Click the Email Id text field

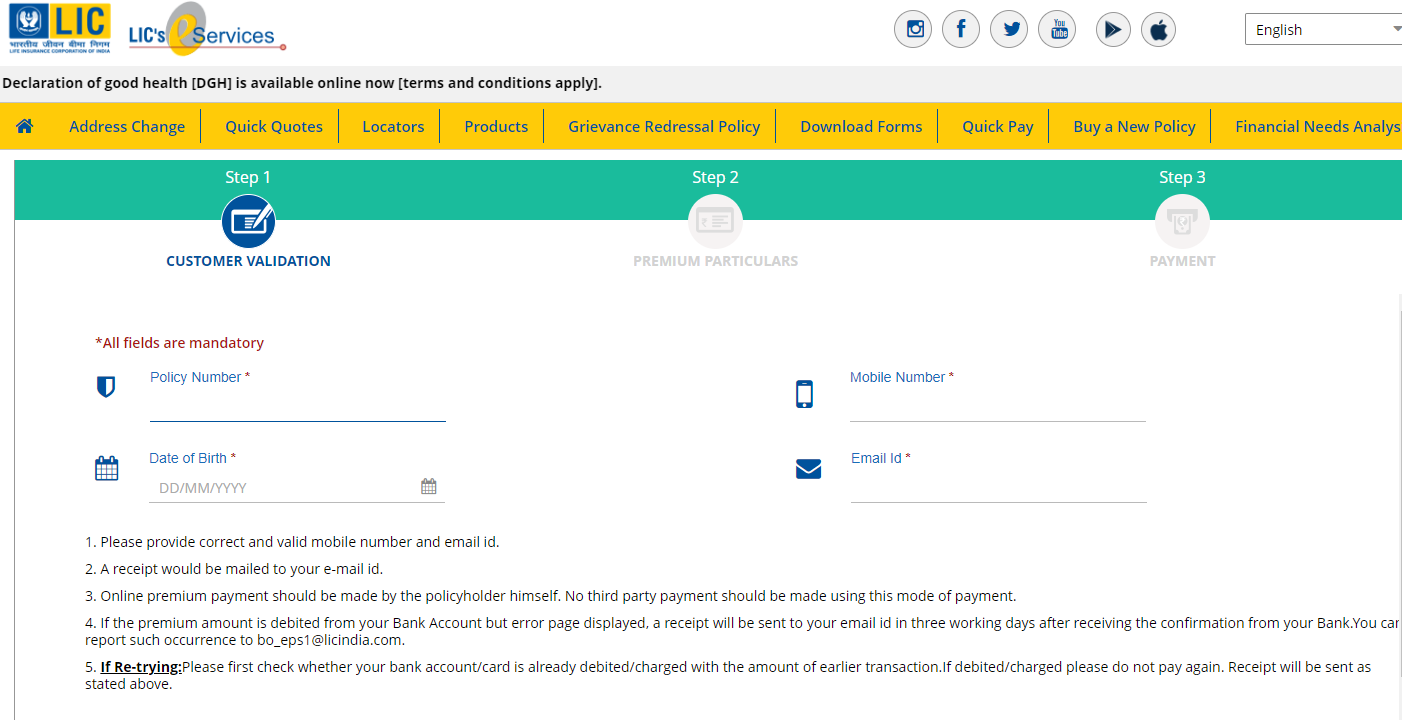tap(997, 487)
